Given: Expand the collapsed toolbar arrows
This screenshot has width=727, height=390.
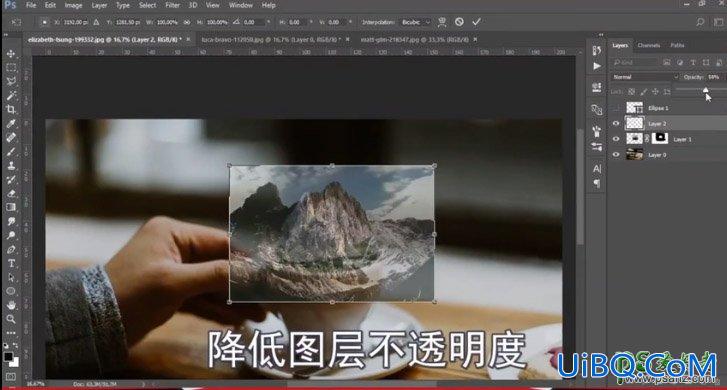Looking at the screenshot, I should [6, 35].
